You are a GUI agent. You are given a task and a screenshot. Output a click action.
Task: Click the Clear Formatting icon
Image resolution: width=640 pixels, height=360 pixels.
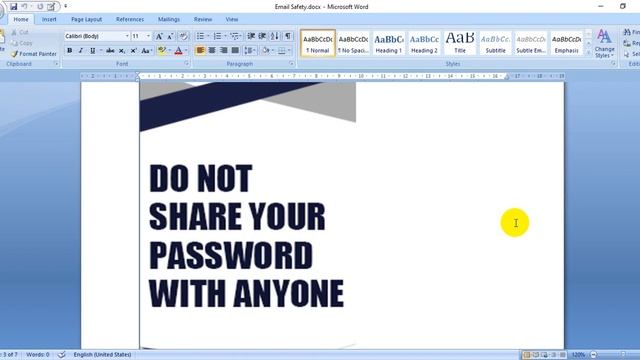pos(184,36)
